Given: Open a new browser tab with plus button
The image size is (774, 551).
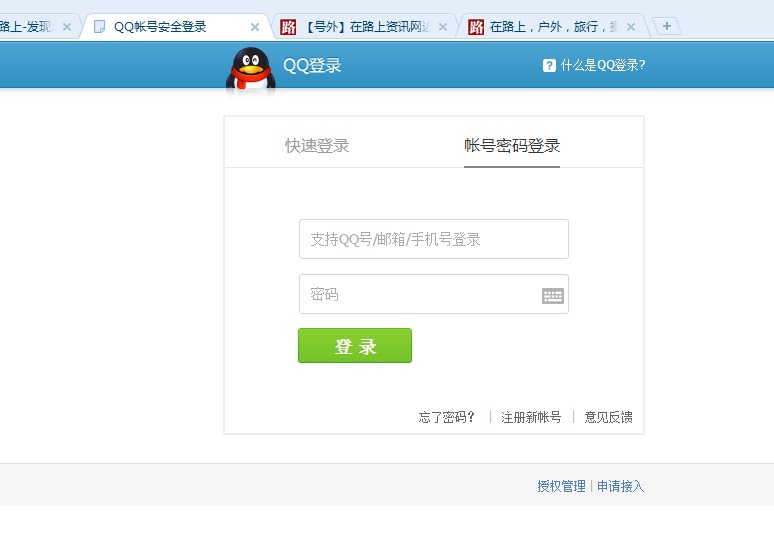Looking at the screenshot, I should pos(666,26).
